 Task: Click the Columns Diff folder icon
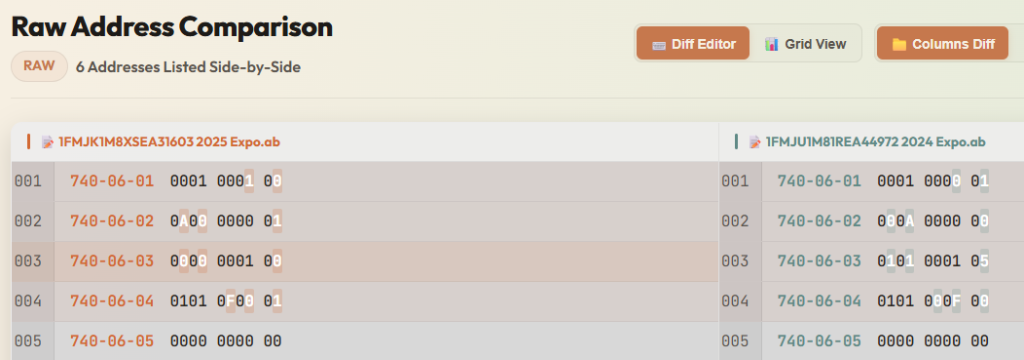click(899, 44)
